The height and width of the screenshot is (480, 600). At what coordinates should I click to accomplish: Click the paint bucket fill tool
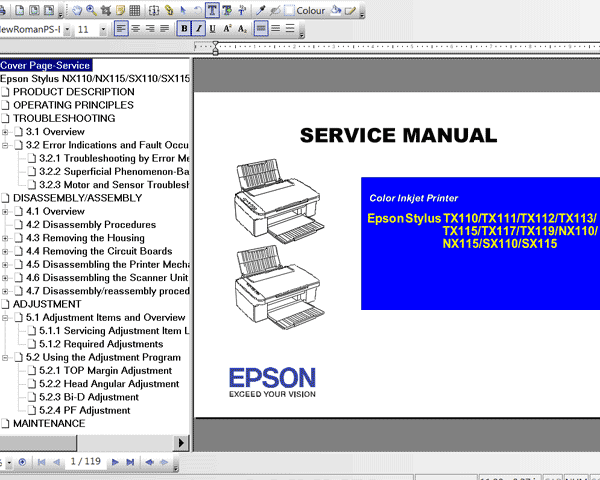point(336,10)
